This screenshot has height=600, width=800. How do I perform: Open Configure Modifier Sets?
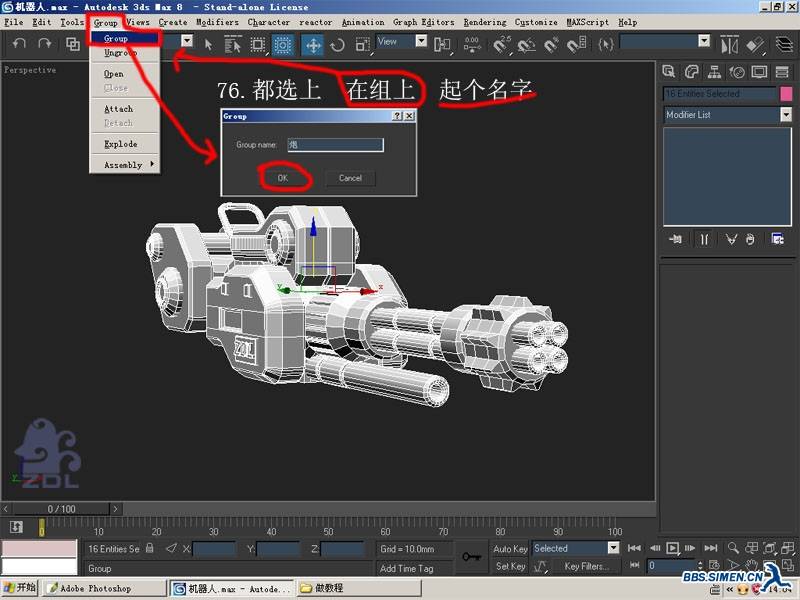tap(778, 239)
